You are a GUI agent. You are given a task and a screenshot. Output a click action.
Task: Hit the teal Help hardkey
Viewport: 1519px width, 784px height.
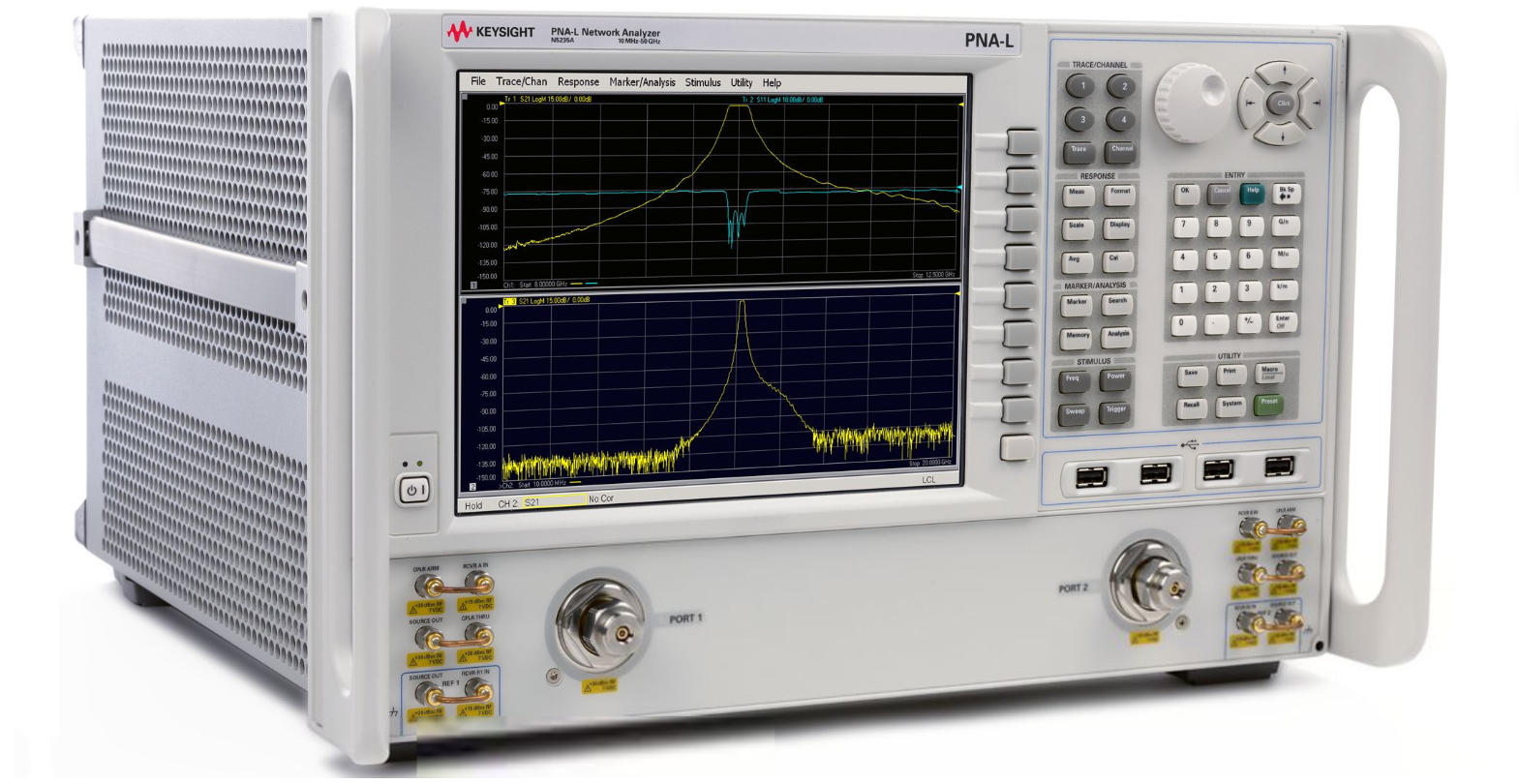[x=1253, y=193]
